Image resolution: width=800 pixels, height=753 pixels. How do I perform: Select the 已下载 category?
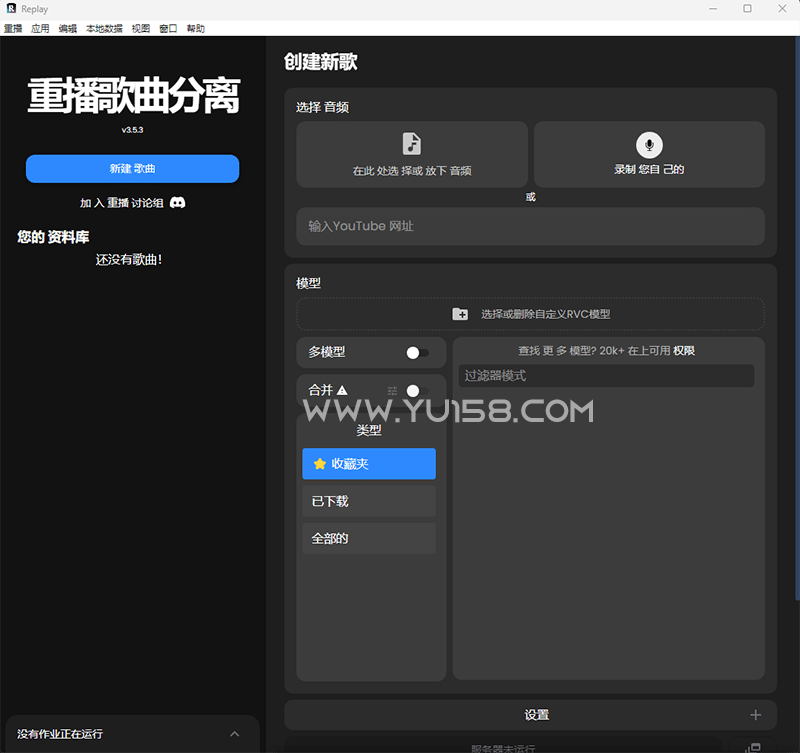[368, 501]
